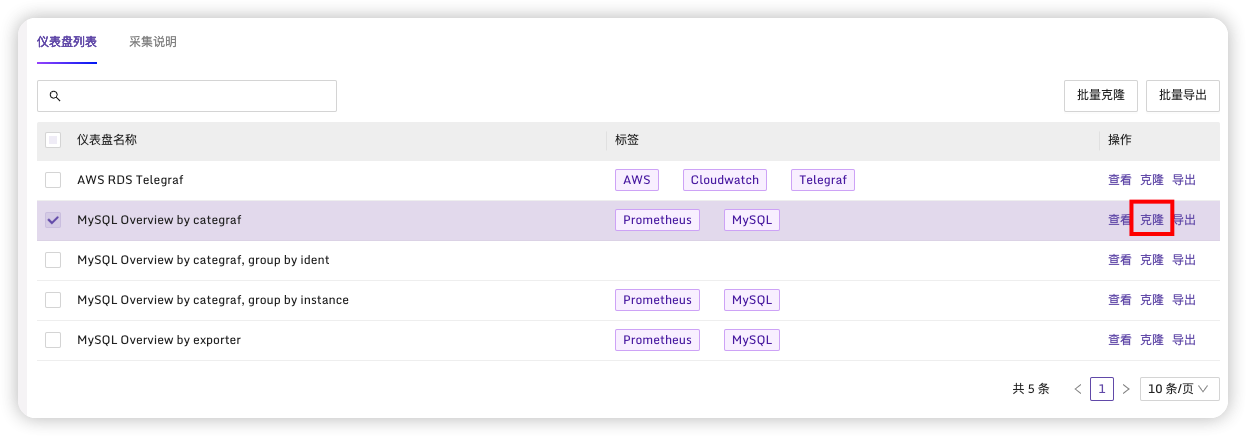This screenshot has width=1246, height=436.
Task: Select the MySQL Overview by exporter checkbox
Action: [x=53, y=340]
